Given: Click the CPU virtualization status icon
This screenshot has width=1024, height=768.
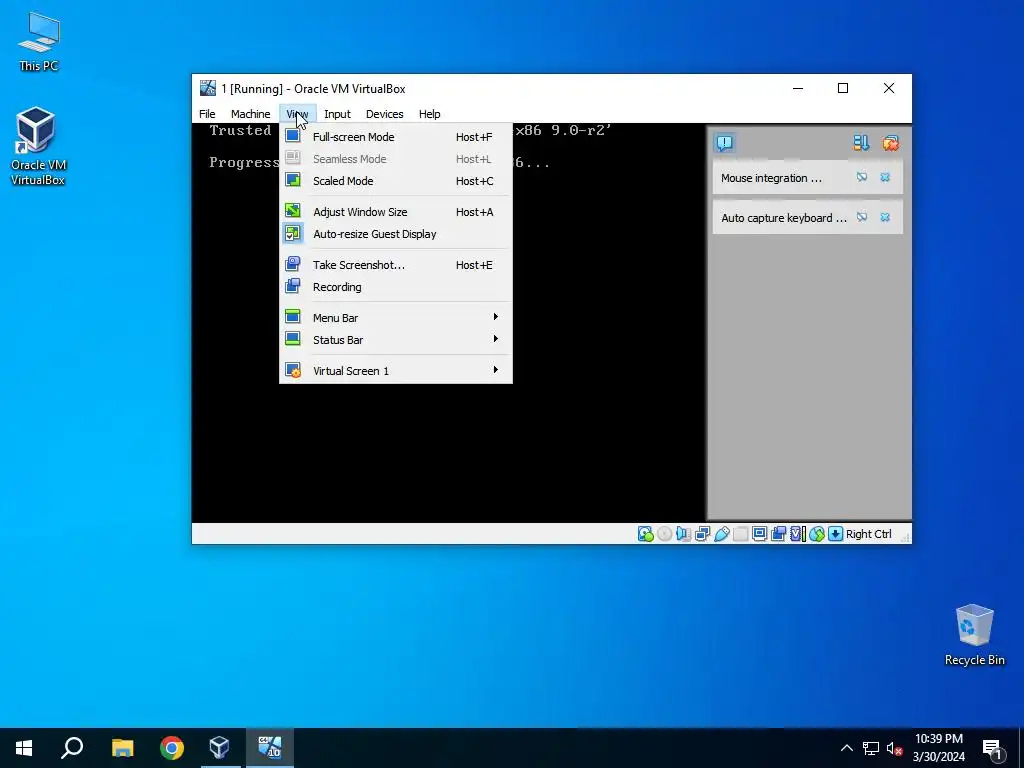Looking at the screenshot, I should click(798, 534).
